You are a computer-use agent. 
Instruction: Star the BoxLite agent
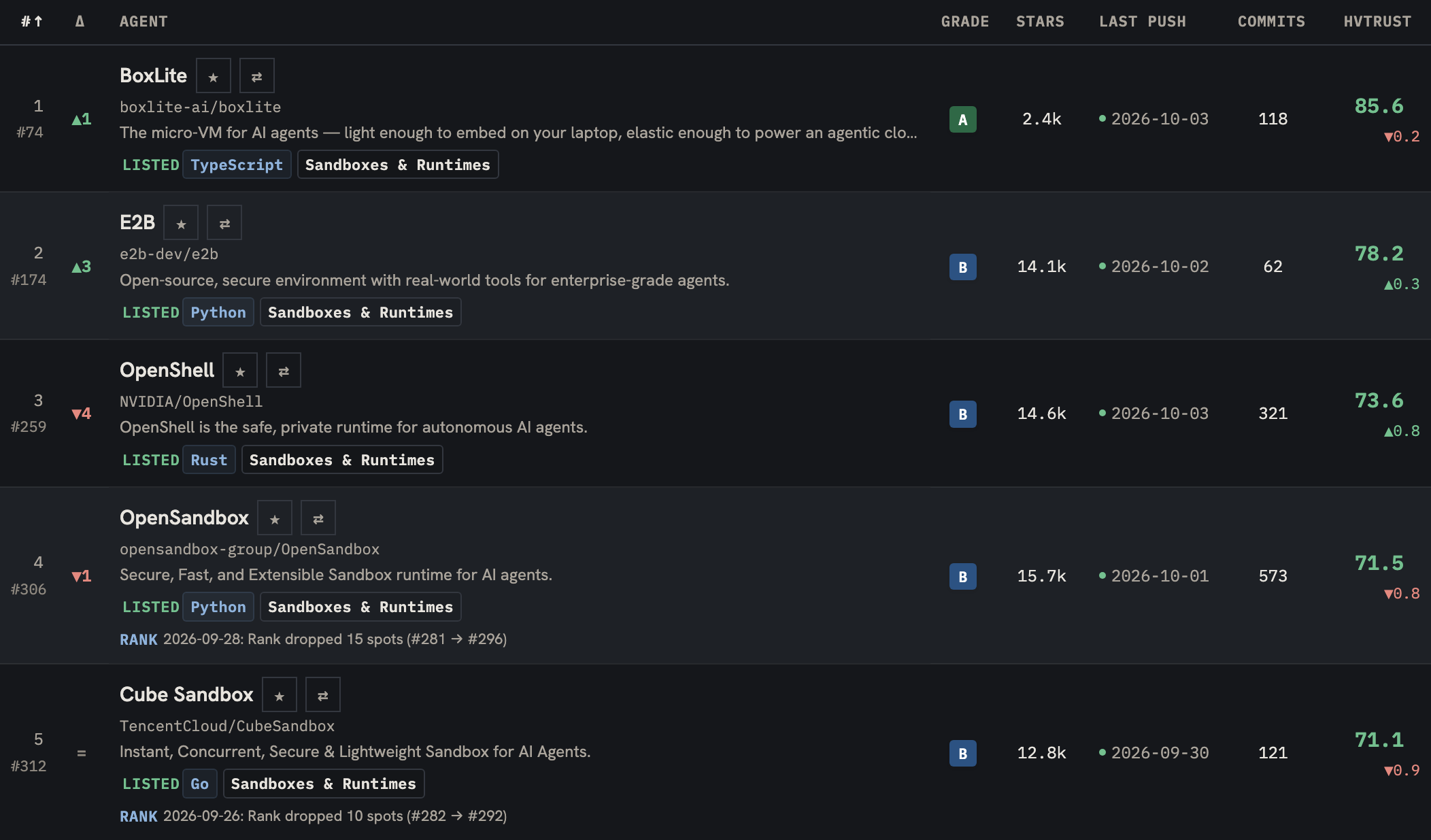(x=214, y=75)
